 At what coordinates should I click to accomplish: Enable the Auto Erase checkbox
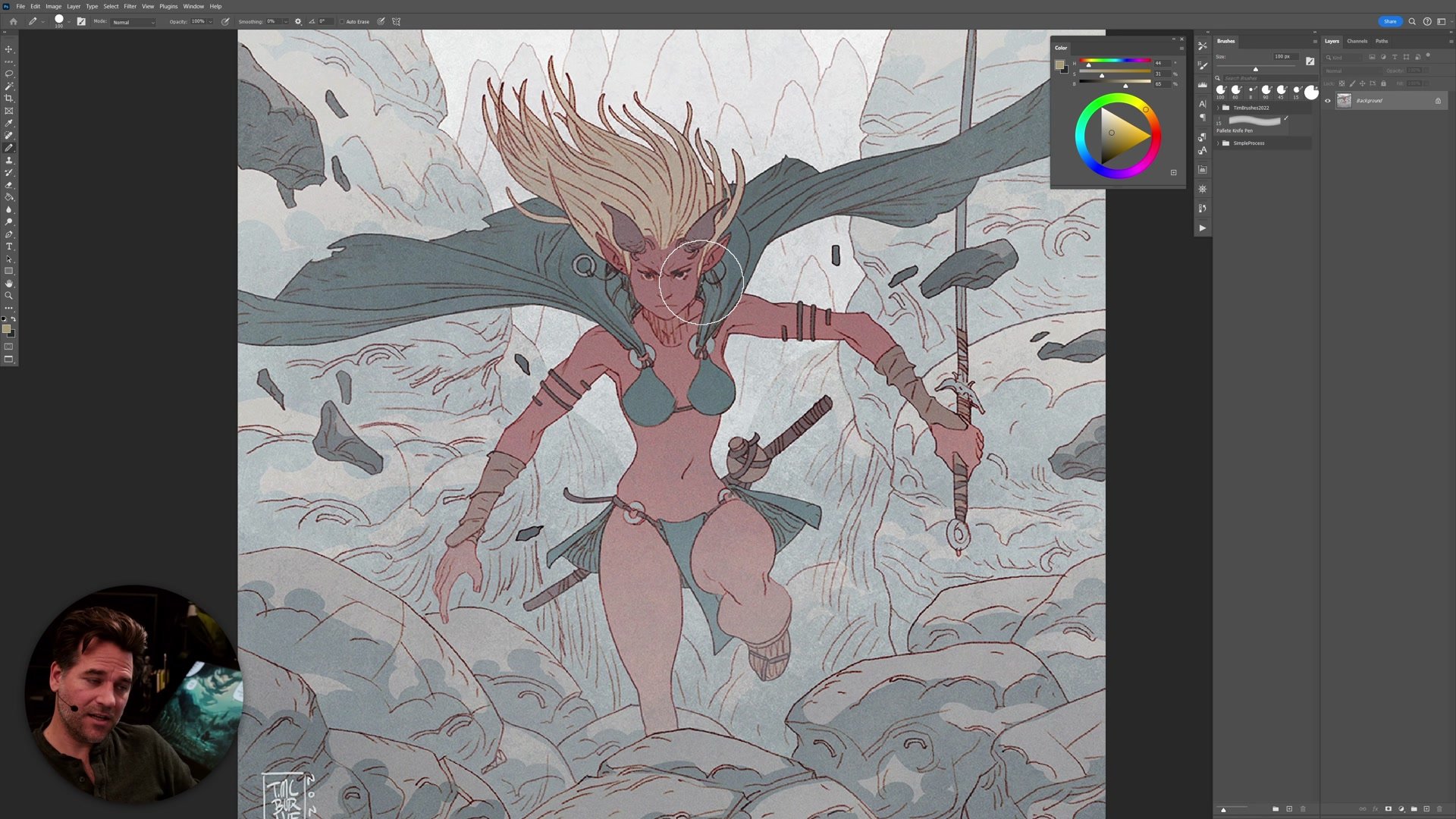pos(342,22)
